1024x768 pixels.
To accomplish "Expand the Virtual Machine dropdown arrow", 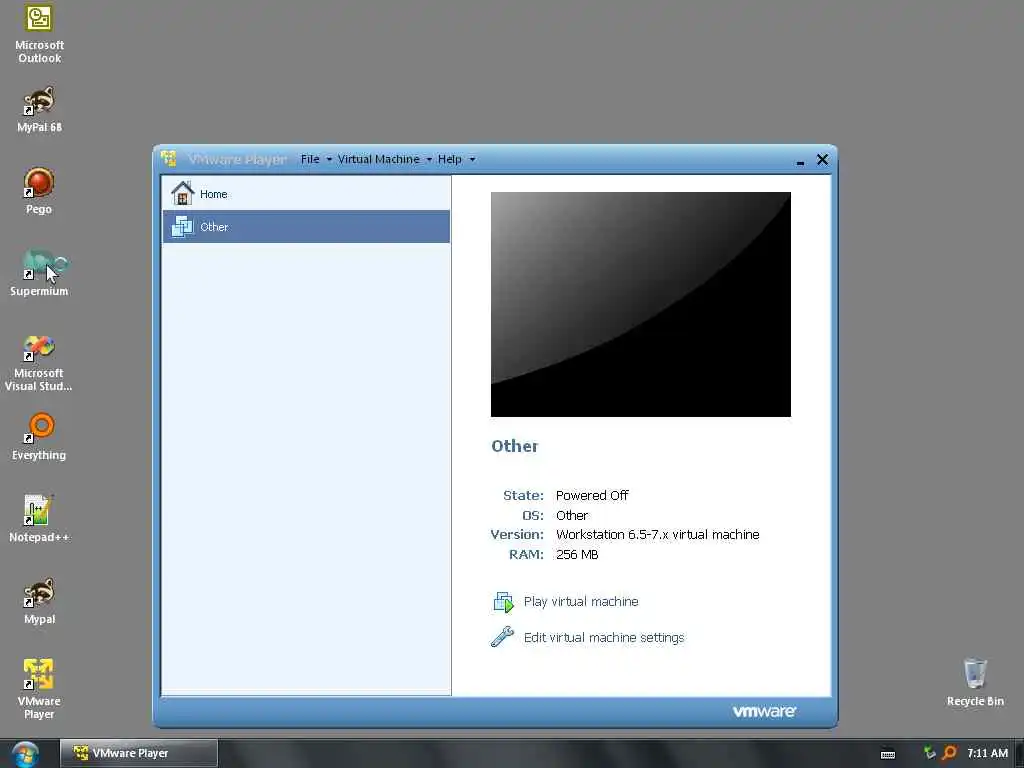I will click(x=429, y=159).
